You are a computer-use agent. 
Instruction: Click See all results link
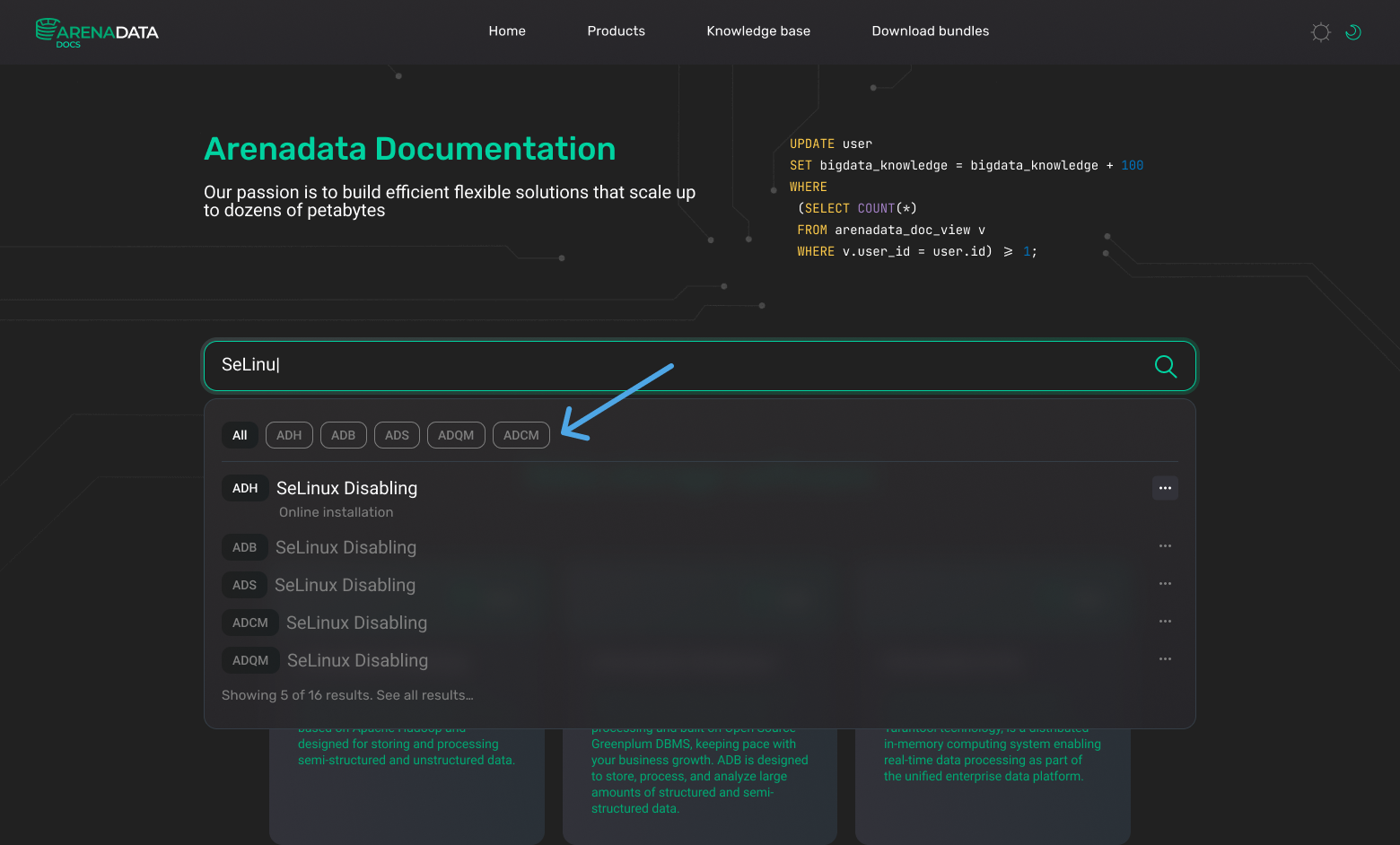pyautogui.click(x=424, y=695)
